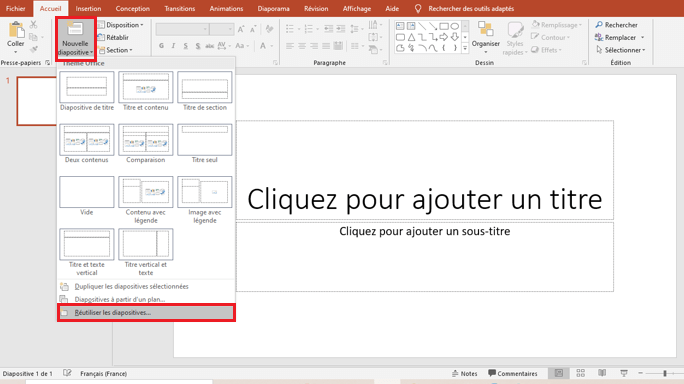Viewport: 684px width, 384px height.
Task: Select the ellipse shape
Action: (x=455, y=26)
